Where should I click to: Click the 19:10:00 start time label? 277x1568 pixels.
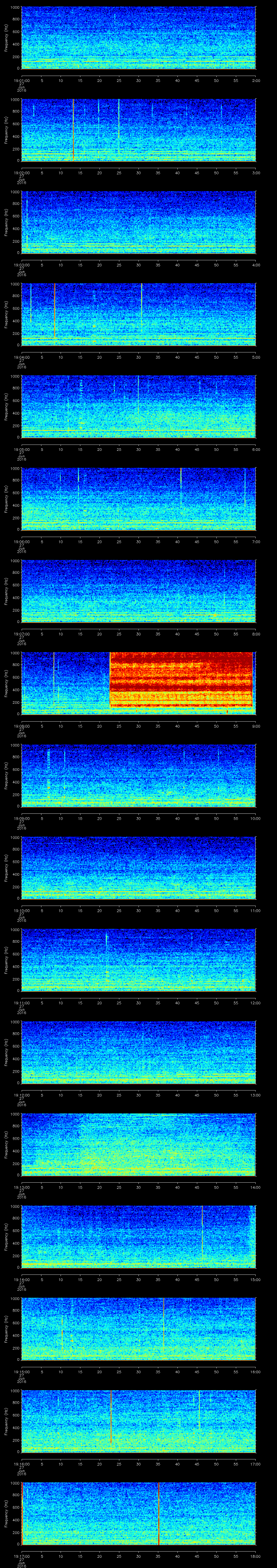coord(21,910)
